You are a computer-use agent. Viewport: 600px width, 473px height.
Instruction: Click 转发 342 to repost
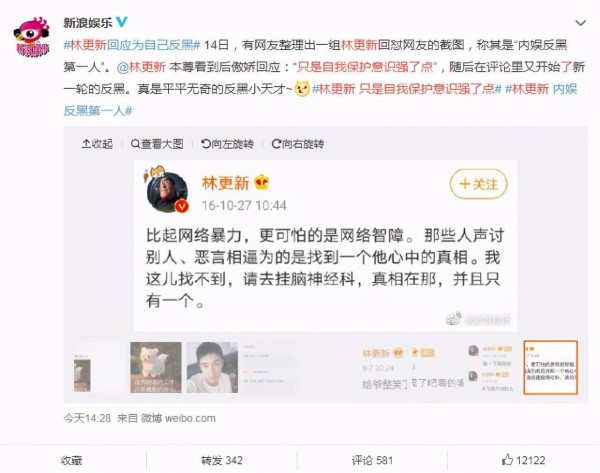[x=222, y=460]
